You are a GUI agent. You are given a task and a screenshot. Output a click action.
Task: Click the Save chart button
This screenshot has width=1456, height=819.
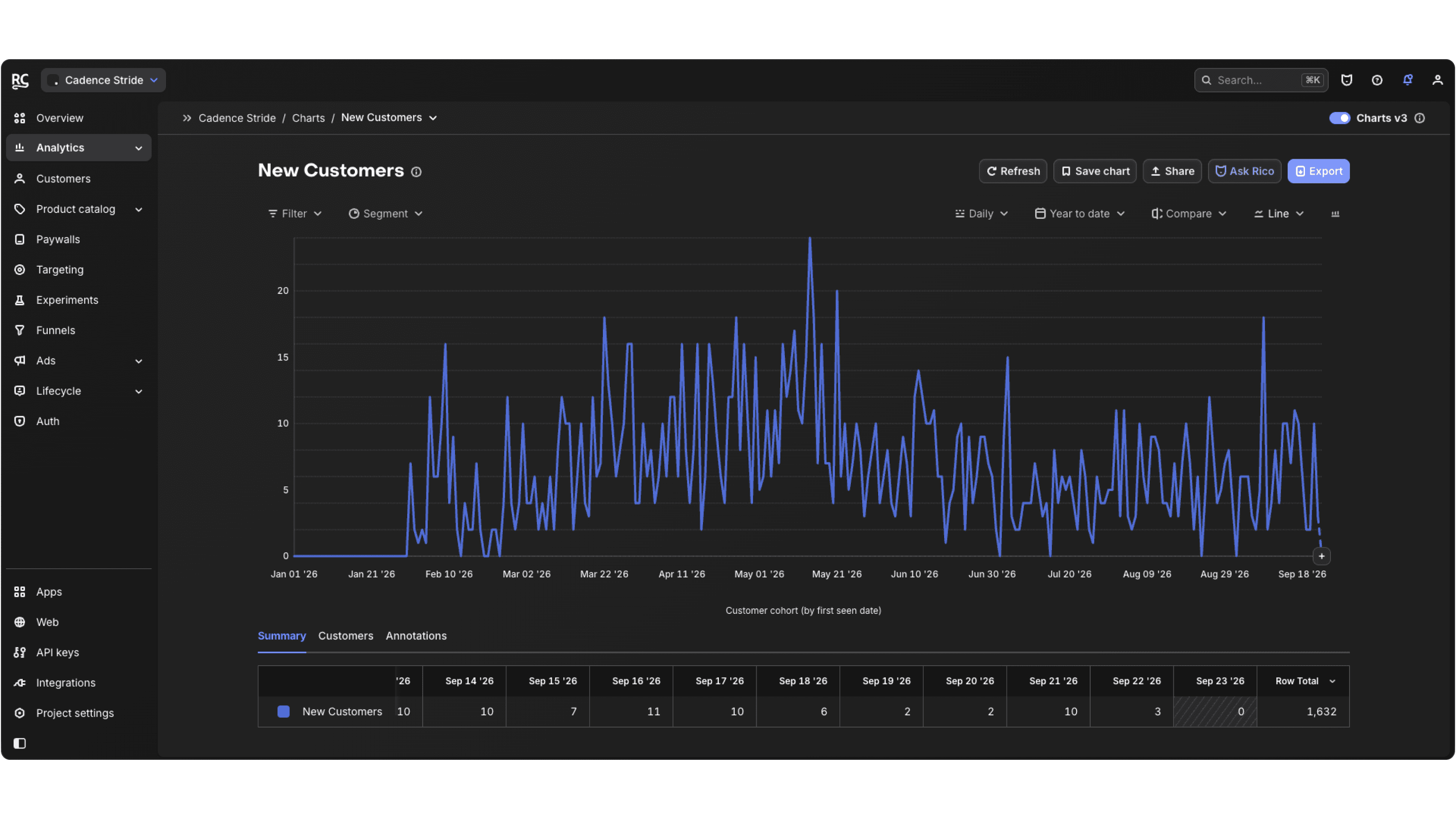(1095, 171)
